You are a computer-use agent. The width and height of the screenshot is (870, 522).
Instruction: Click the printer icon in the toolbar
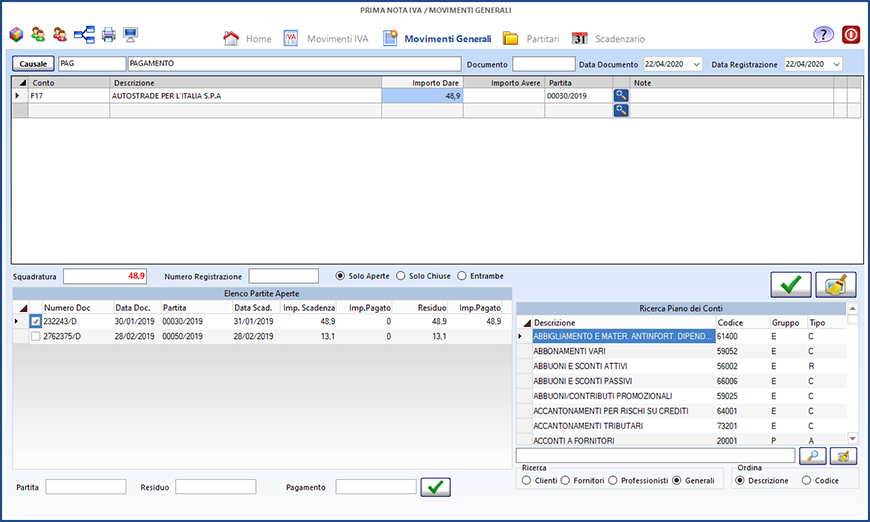coord(108,35)
